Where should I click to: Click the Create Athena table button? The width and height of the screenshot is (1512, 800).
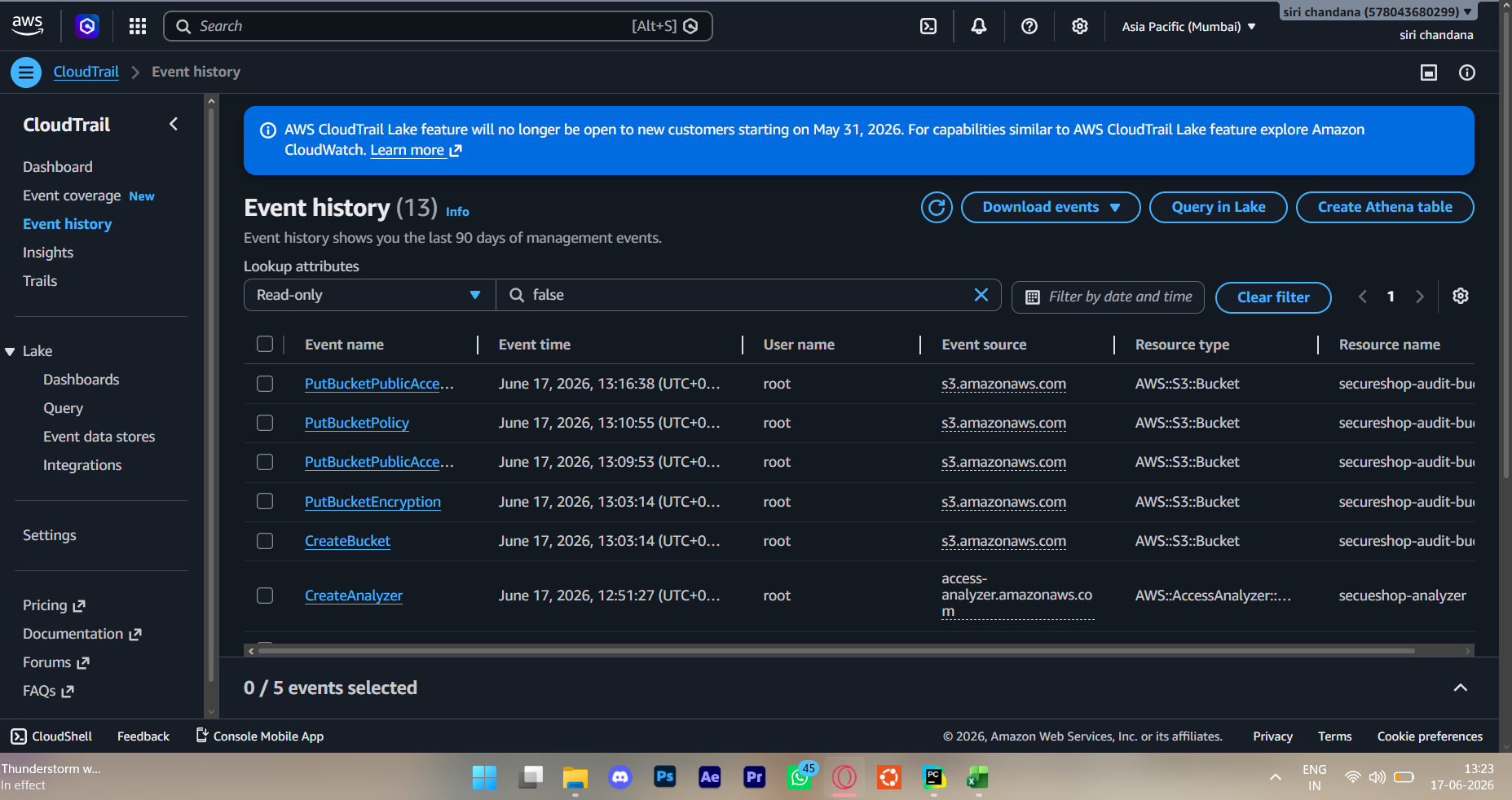[1385, 207]
